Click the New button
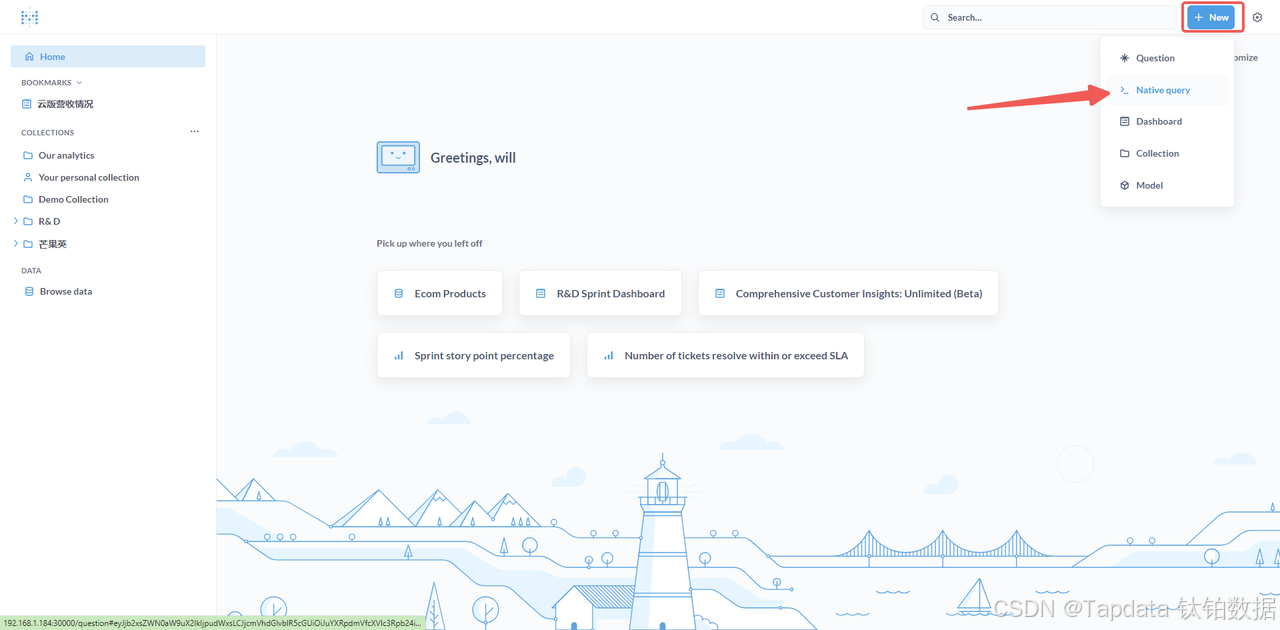This screenshot has width=1280, height=630. coord(1211,17)
